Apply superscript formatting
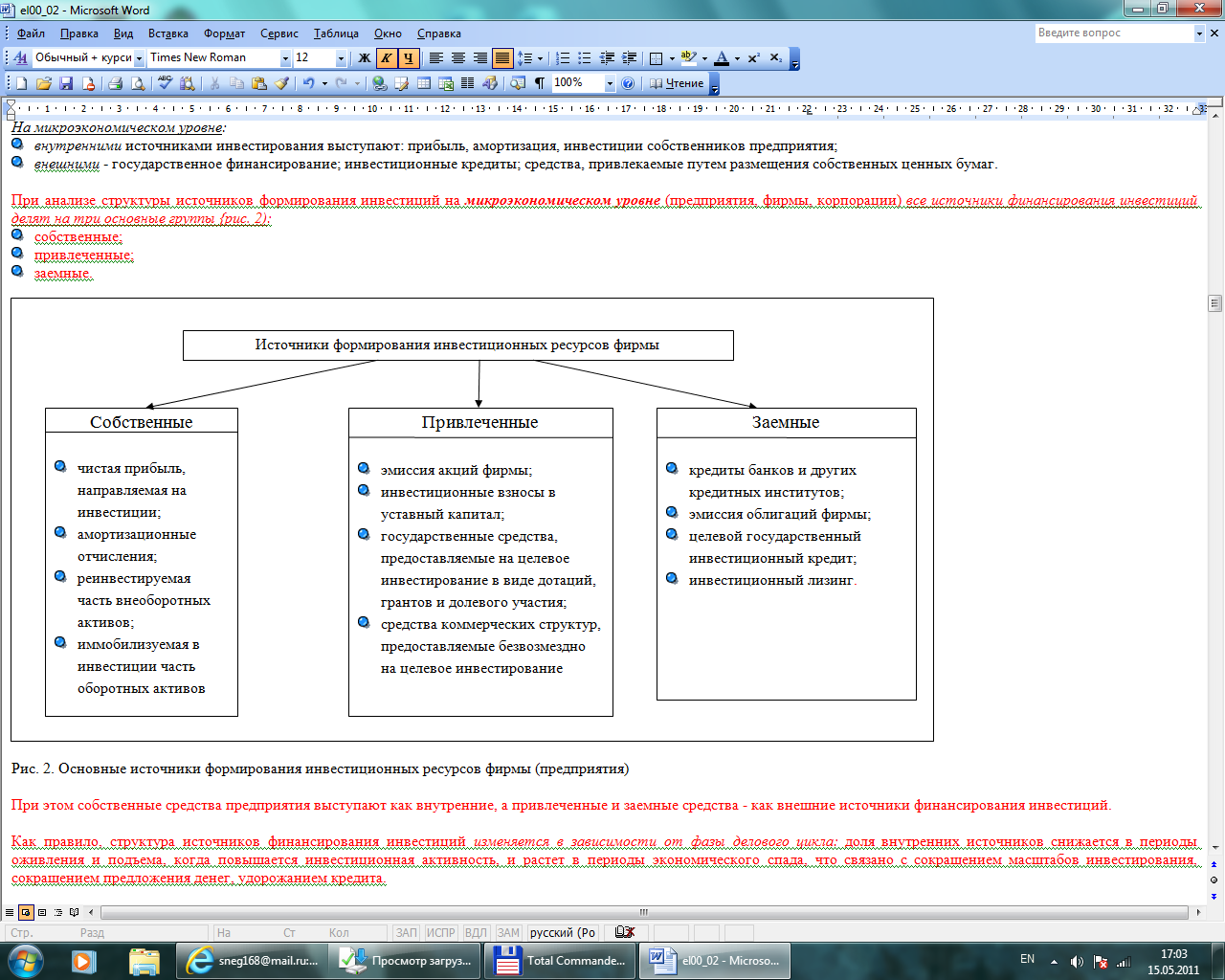Screen dimensions: 1225x980 click(x=754, y=58)
